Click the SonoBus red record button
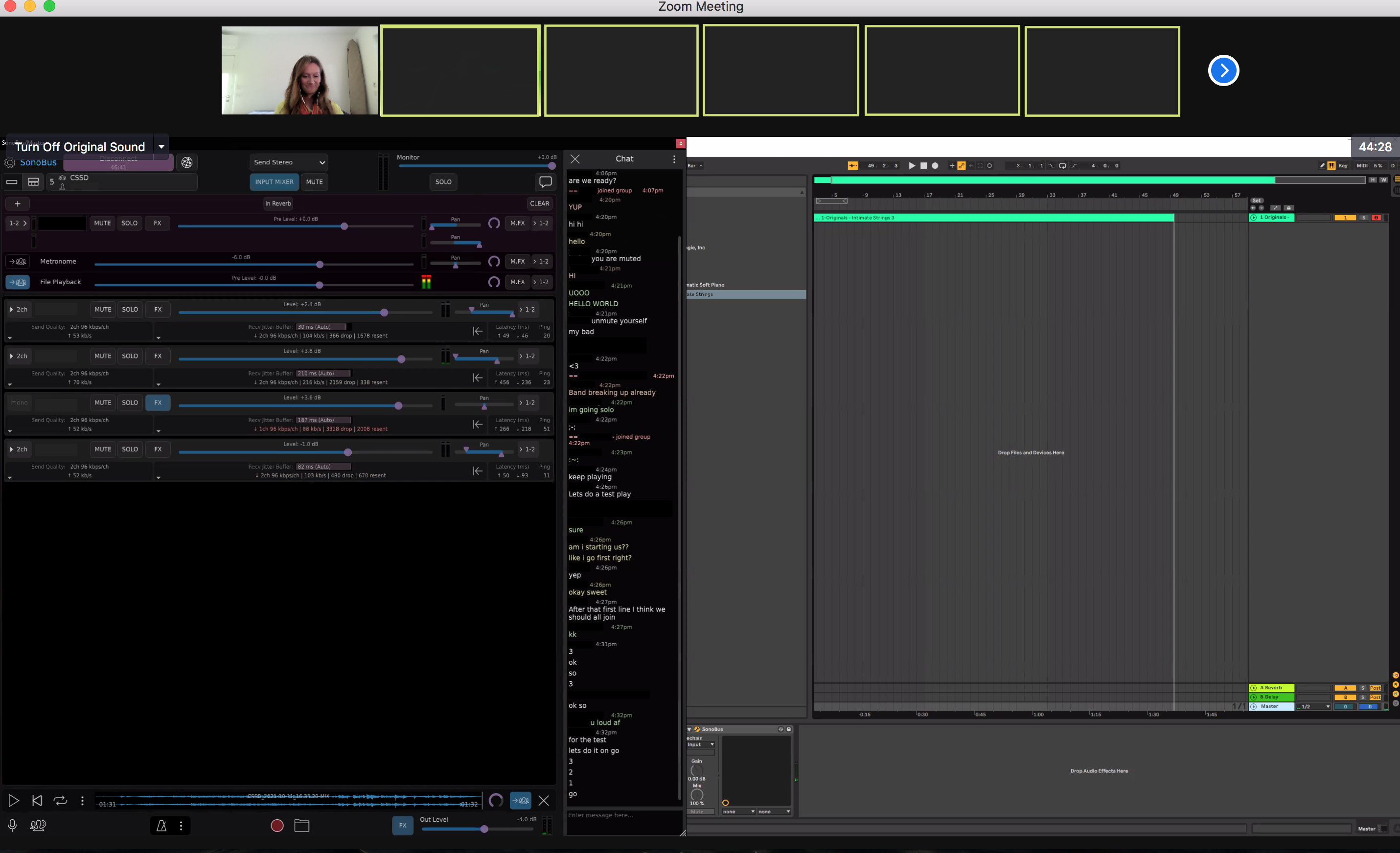1400x853 pixels. tap(276, 826)
